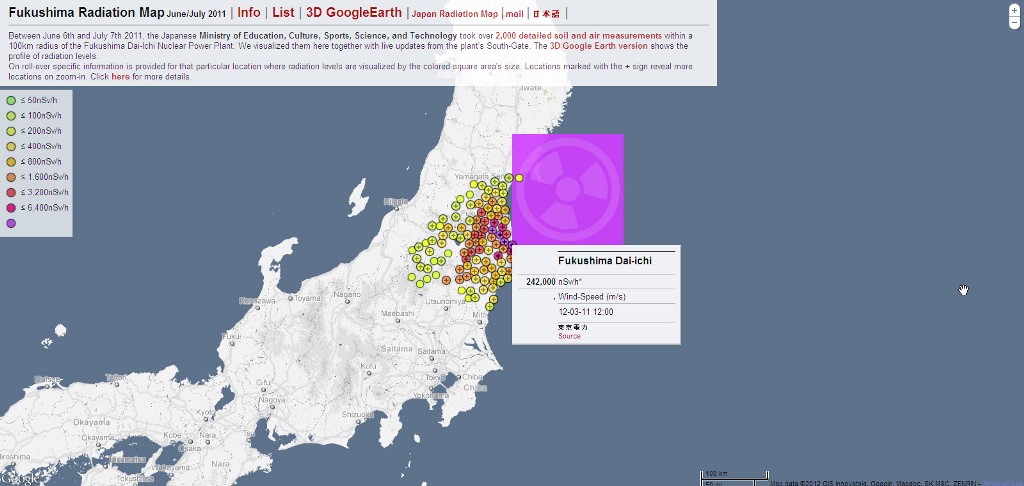1024x486 pixels.
Task: Click the orange ≤ 1,600nSv/h legend circle
Action: click(11, 177)
